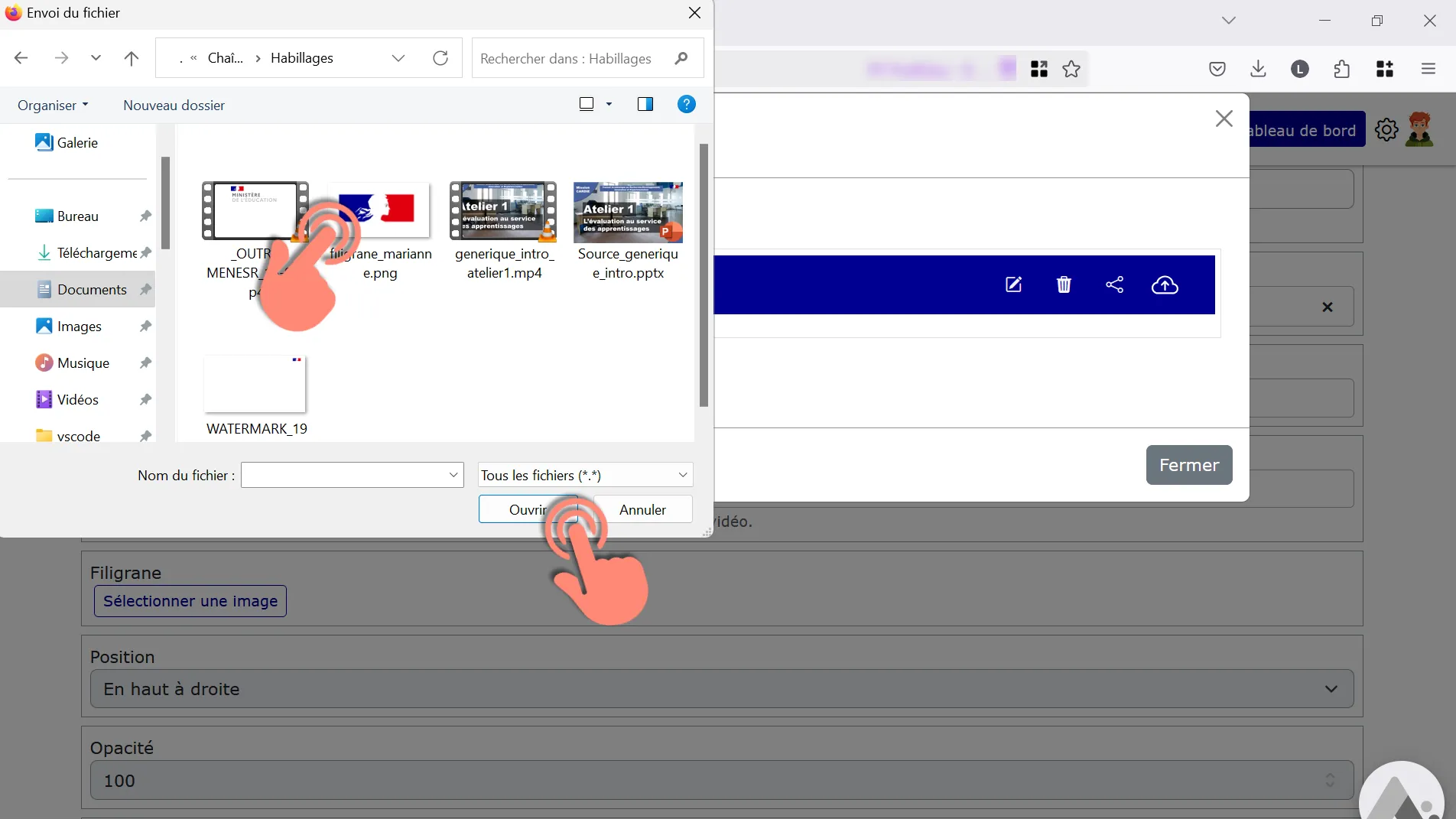This screenshot has height=819, width=1456.
Task: Open Firefox extensions puzzle icon
Action: point(1342,70)
